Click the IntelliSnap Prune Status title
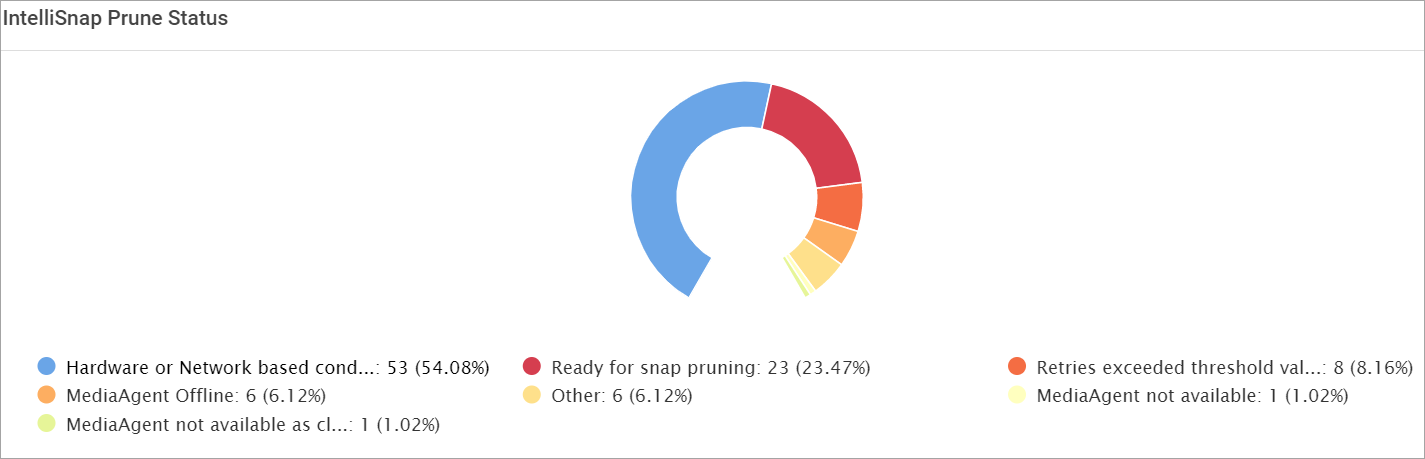 pyautogui.click(x=117, y=19)
